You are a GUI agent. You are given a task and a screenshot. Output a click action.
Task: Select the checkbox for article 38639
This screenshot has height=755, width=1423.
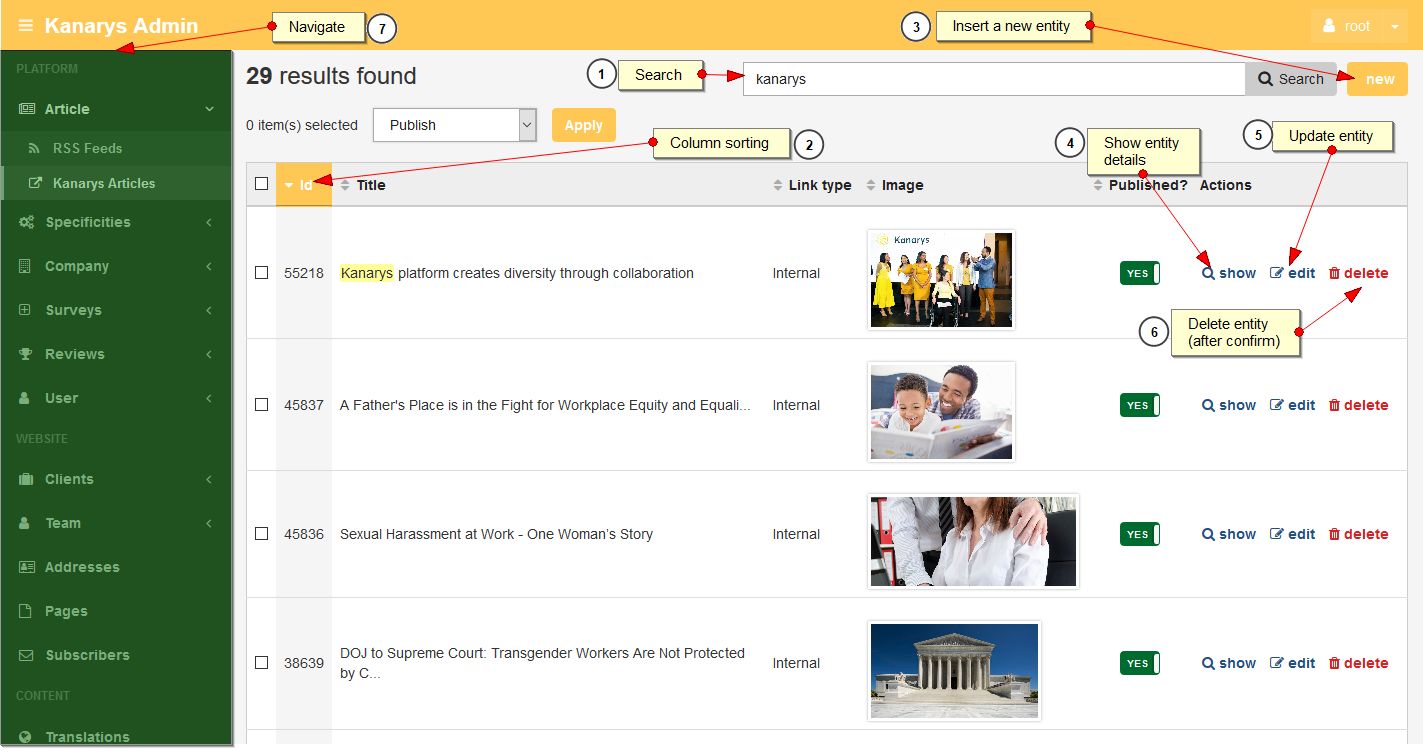click(262, 663)
